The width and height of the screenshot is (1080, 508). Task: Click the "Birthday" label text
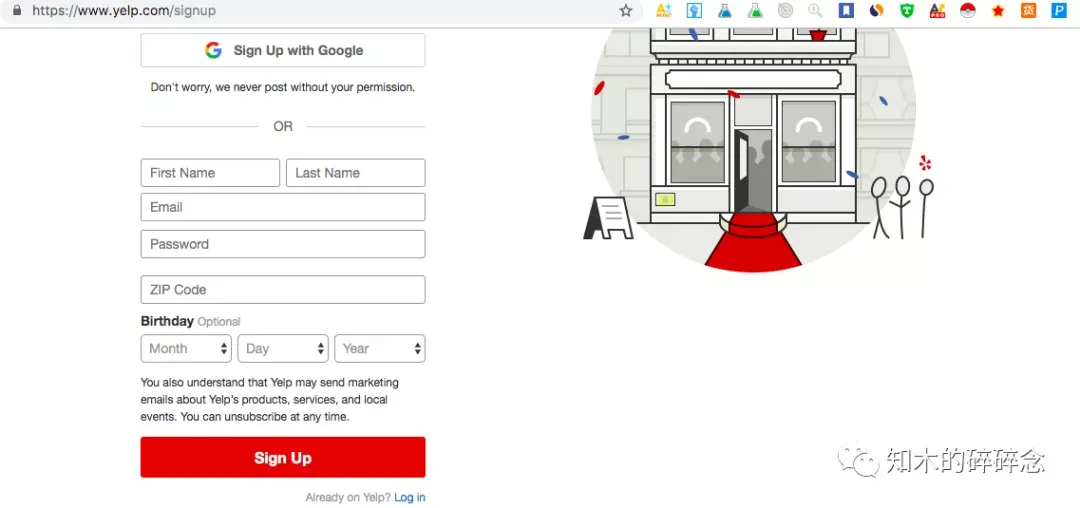(x=167, y=321)
